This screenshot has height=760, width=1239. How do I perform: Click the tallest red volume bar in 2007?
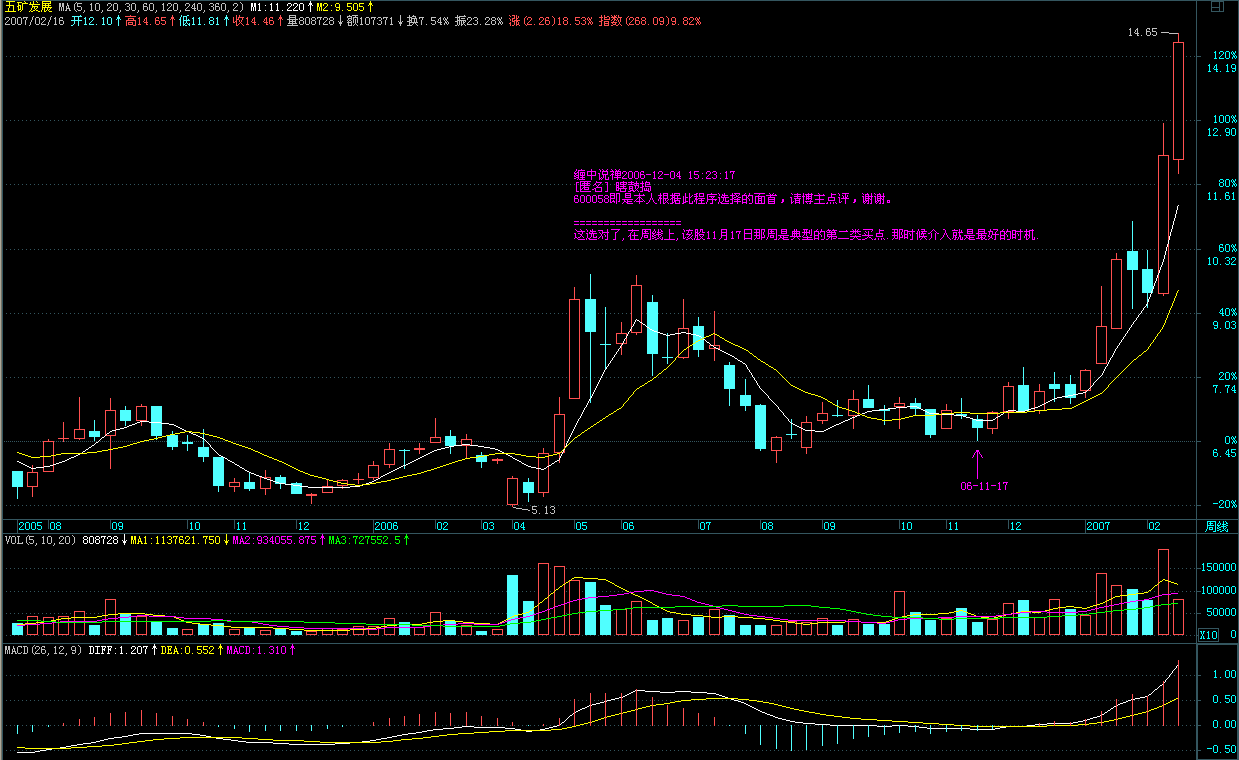tap(1163, 592)
